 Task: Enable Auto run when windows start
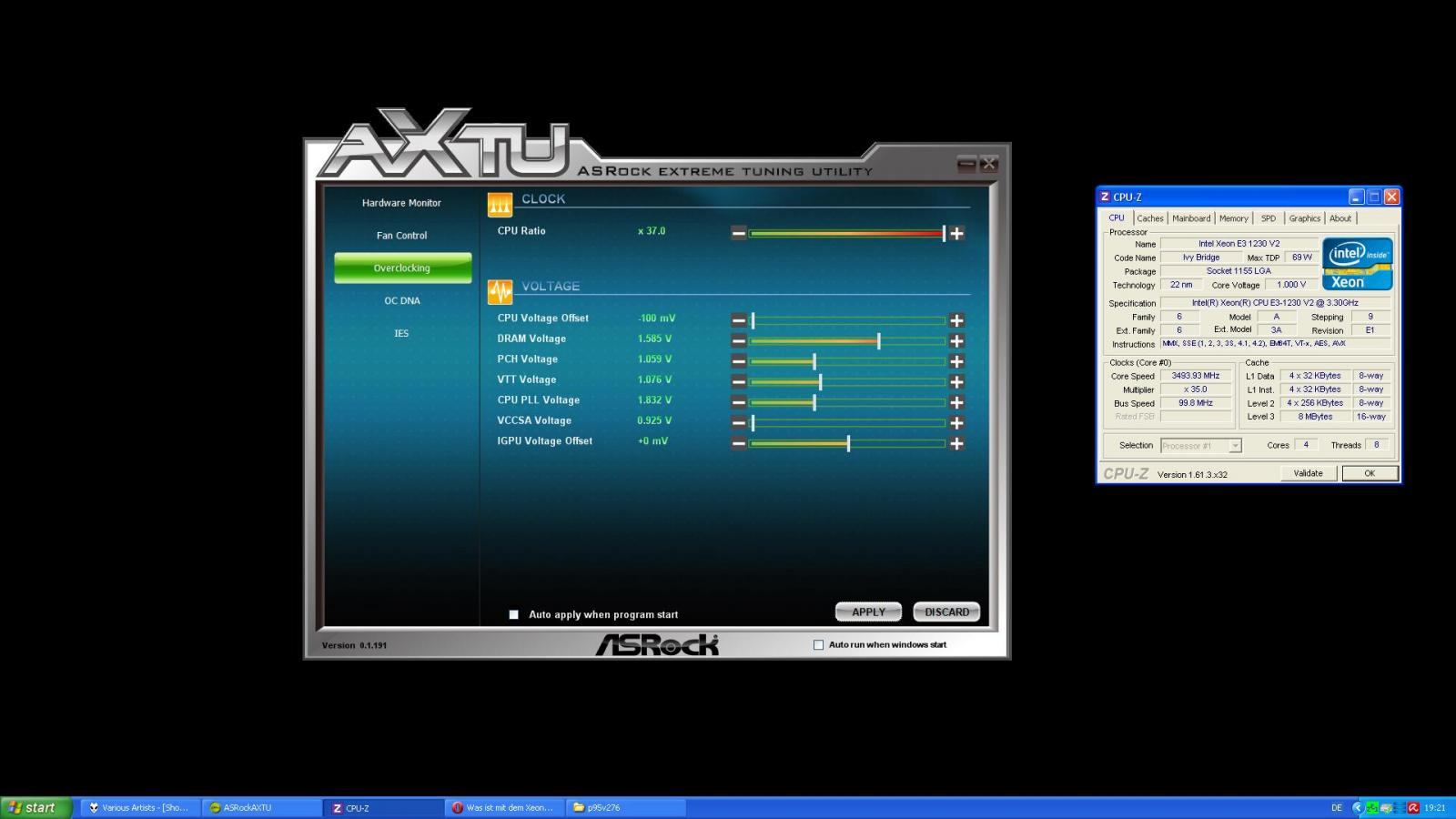point(818,645)
